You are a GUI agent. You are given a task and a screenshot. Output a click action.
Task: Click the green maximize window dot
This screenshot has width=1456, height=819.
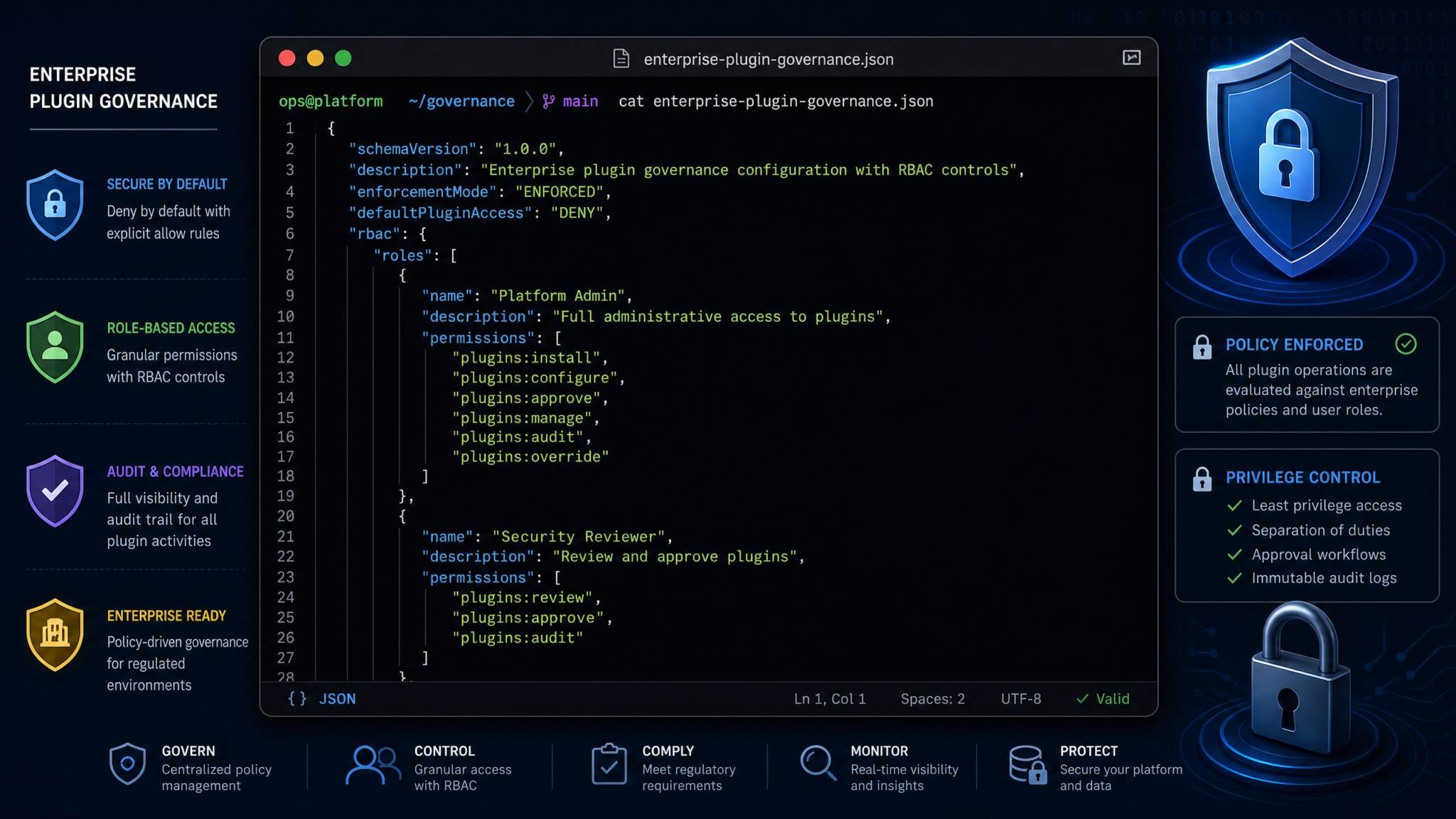point(343,58)
